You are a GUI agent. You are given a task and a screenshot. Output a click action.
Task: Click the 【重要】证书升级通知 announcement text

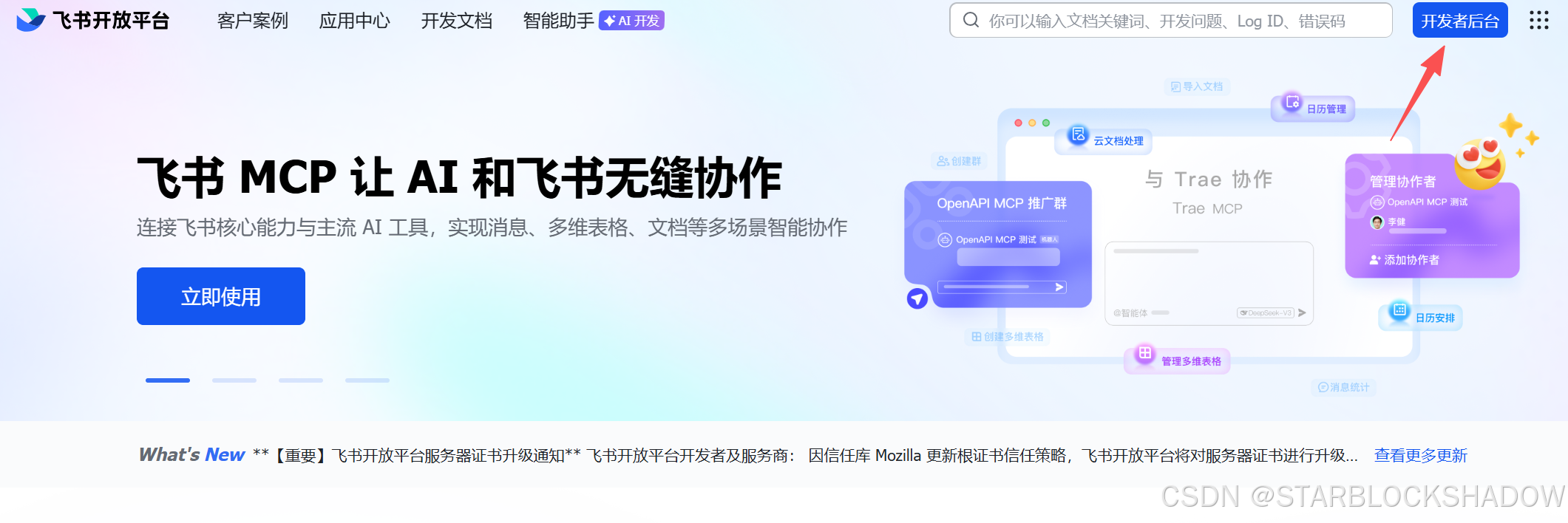point(806,455)
